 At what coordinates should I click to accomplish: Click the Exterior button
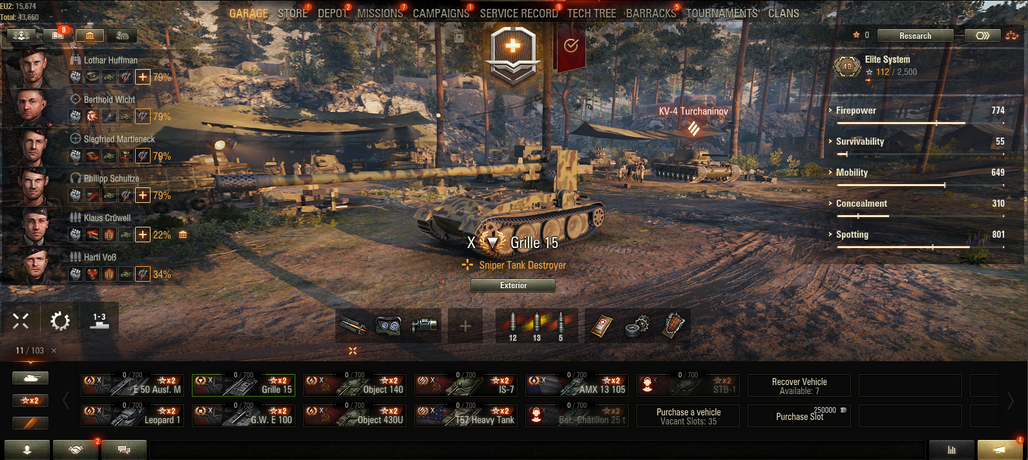click(x=513, y=286)
